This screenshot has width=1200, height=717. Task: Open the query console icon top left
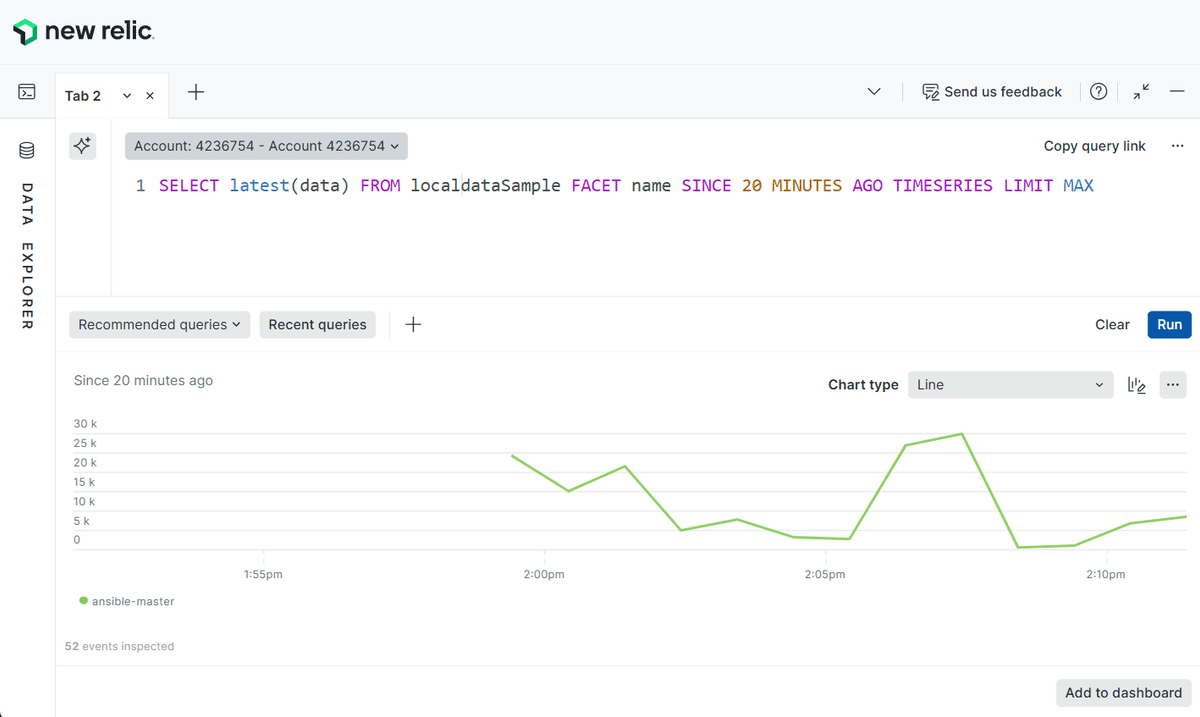point(26,90)
